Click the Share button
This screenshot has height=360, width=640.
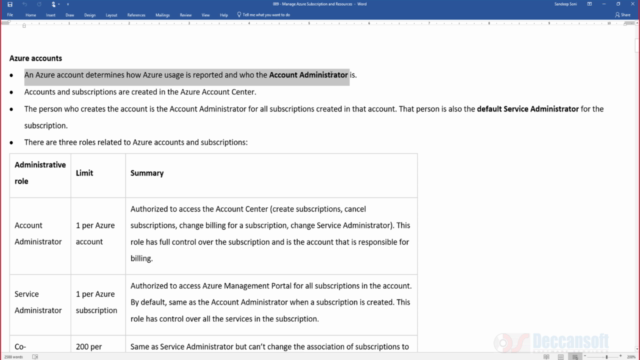(623, 15)
